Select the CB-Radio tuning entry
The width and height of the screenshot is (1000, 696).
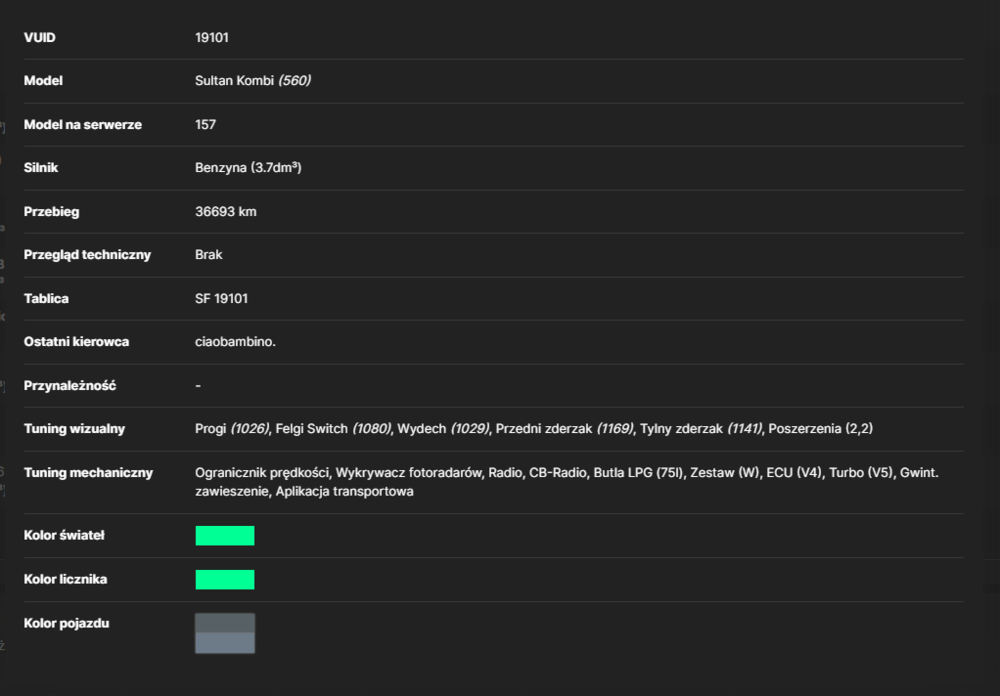click(557, 473)
